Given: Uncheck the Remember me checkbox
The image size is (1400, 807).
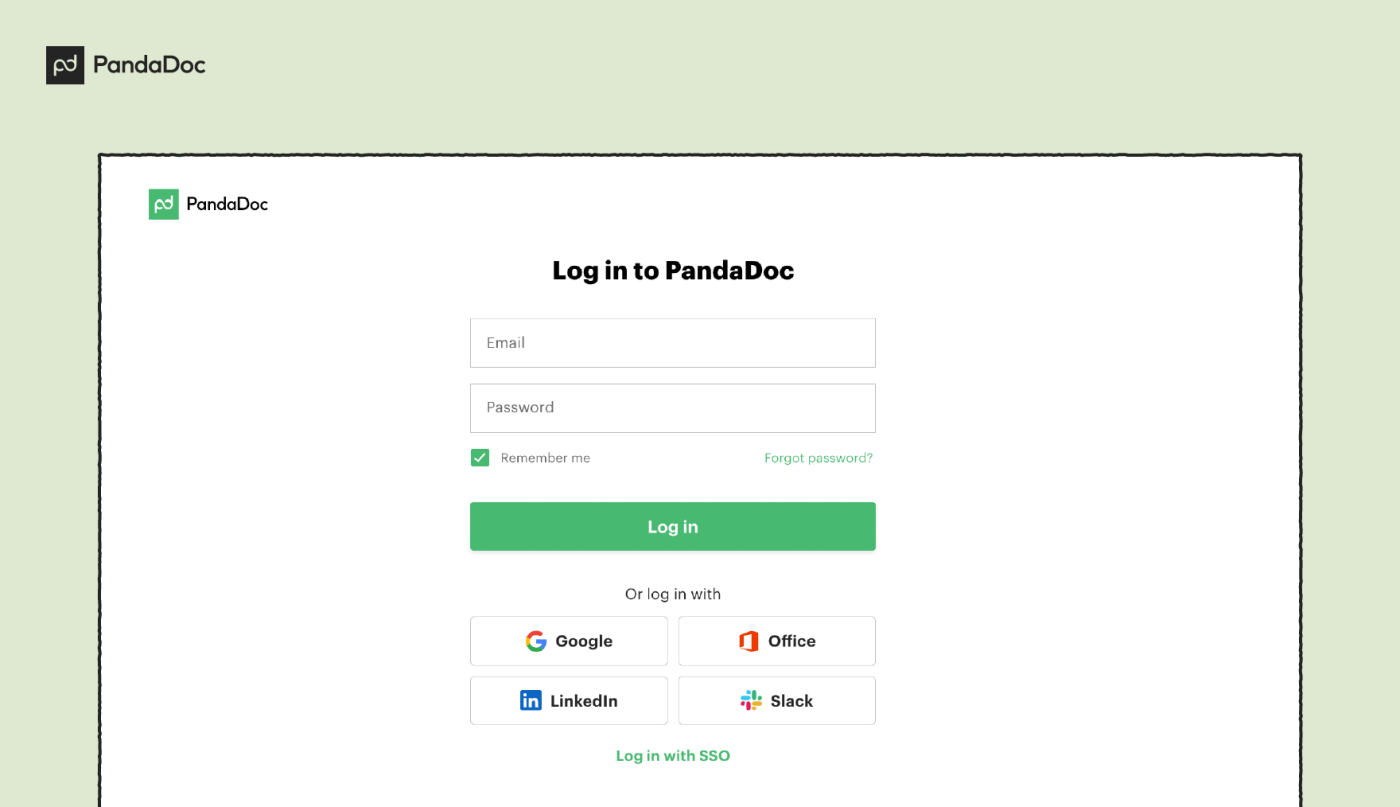Looking at the screenshot, I should 480,458.
